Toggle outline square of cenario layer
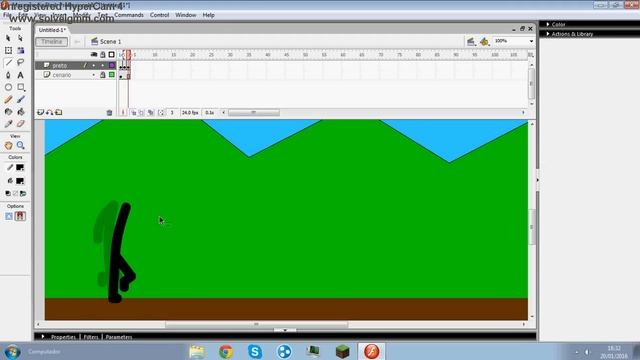 click(111, 75)
